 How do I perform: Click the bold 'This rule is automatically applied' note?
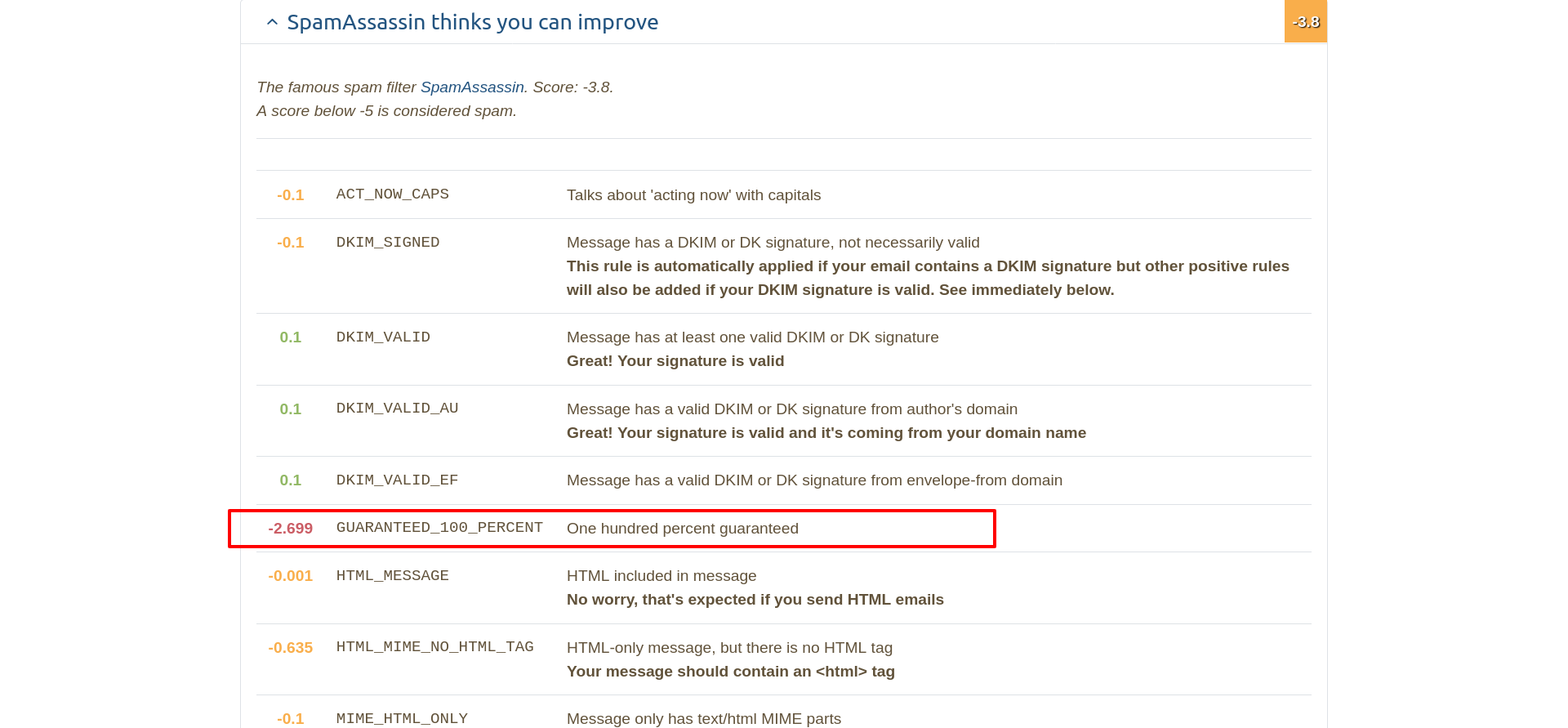[x=928, y=278]
